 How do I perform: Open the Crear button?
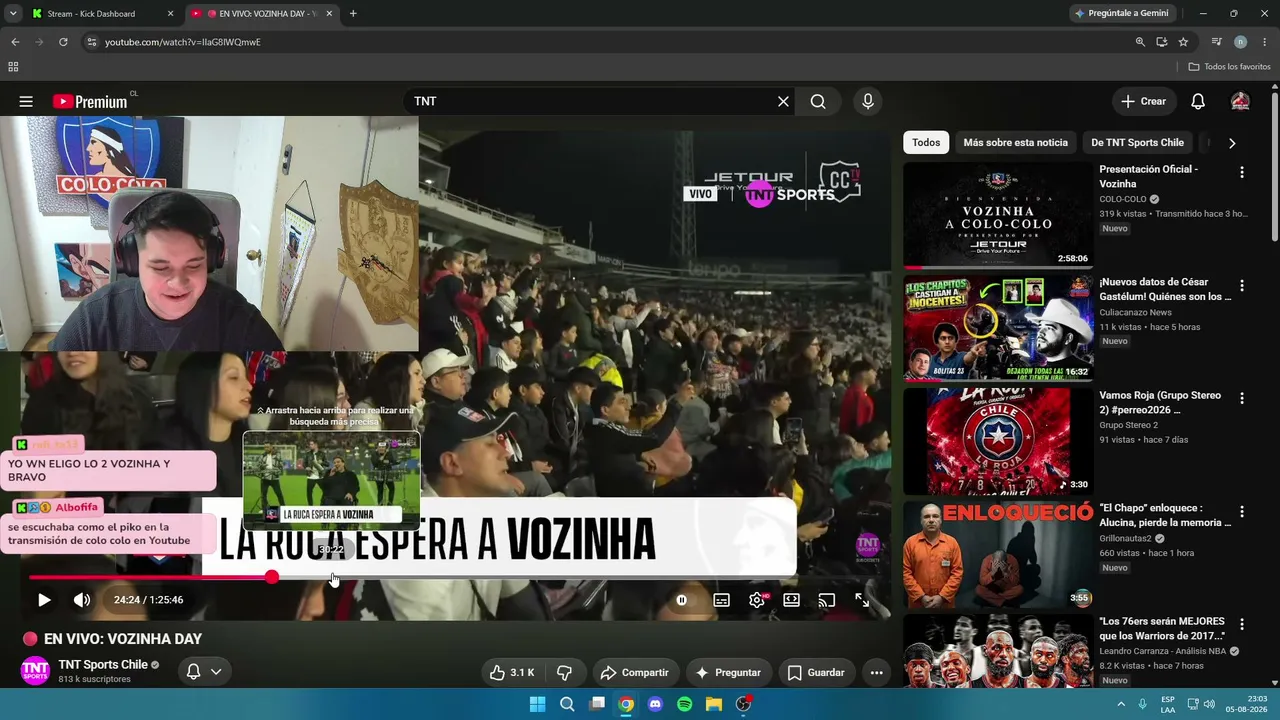click(1143, 101)
